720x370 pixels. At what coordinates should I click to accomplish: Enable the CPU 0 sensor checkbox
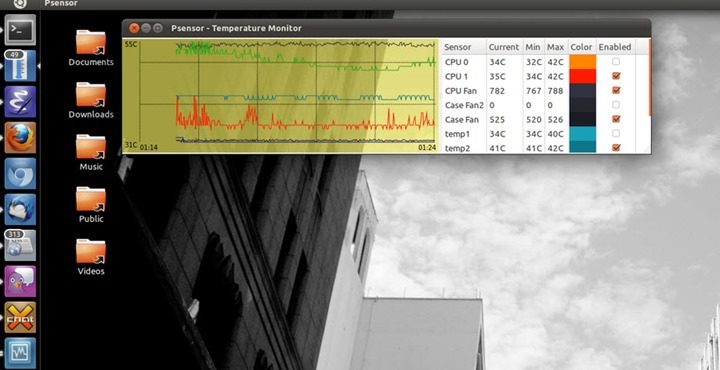616,62
